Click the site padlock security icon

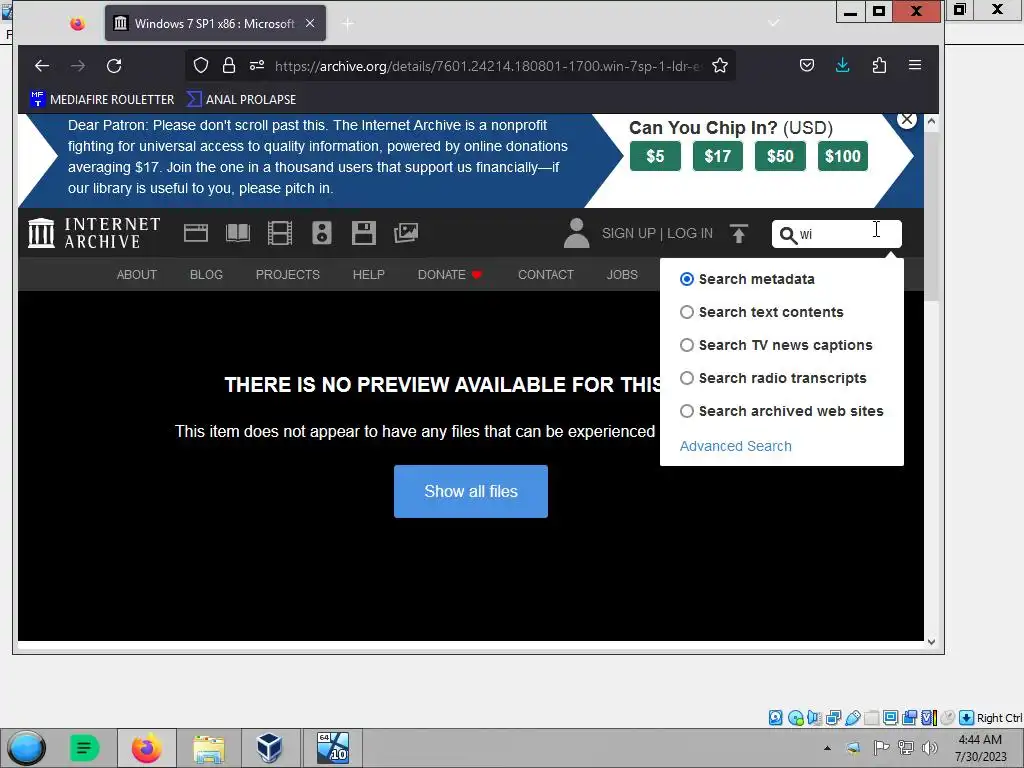[x=229, y=65]
